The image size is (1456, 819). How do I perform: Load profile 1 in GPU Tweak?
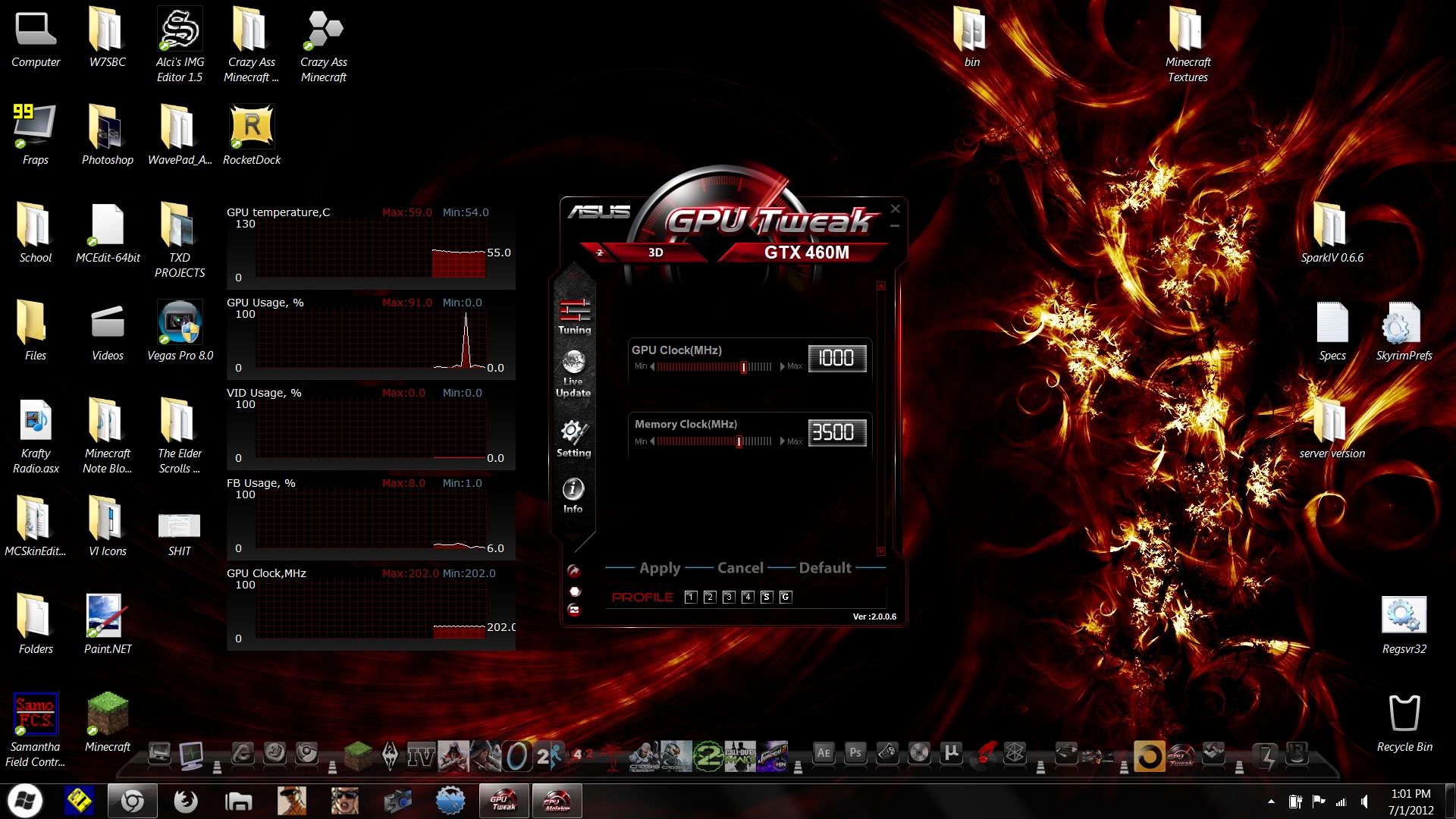coord(691,598)
